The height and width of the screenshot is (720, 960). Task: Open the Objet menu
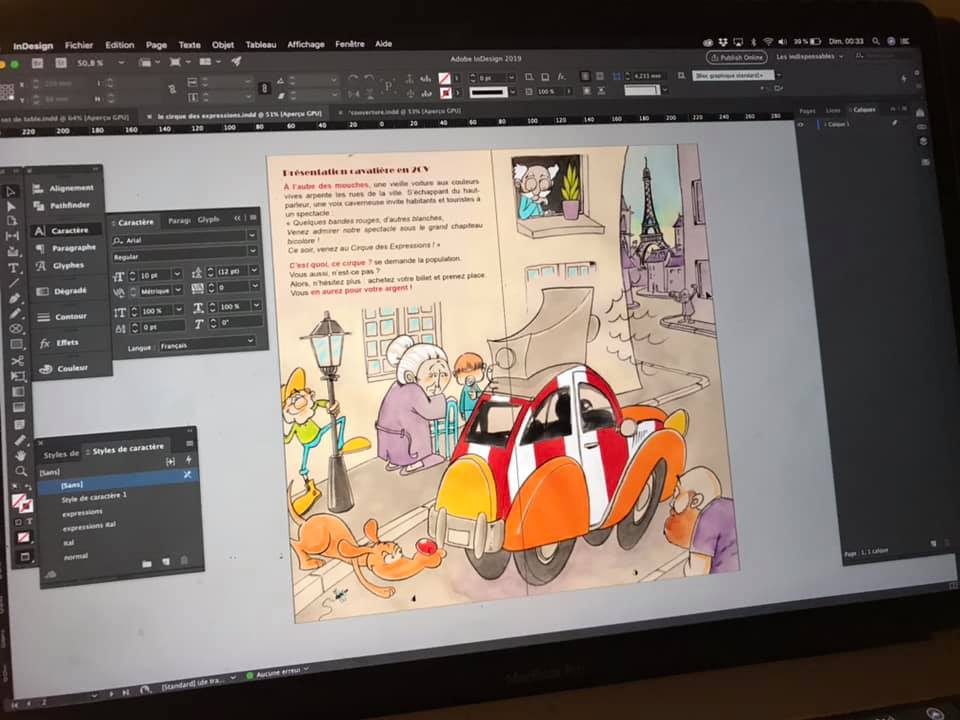223,45
